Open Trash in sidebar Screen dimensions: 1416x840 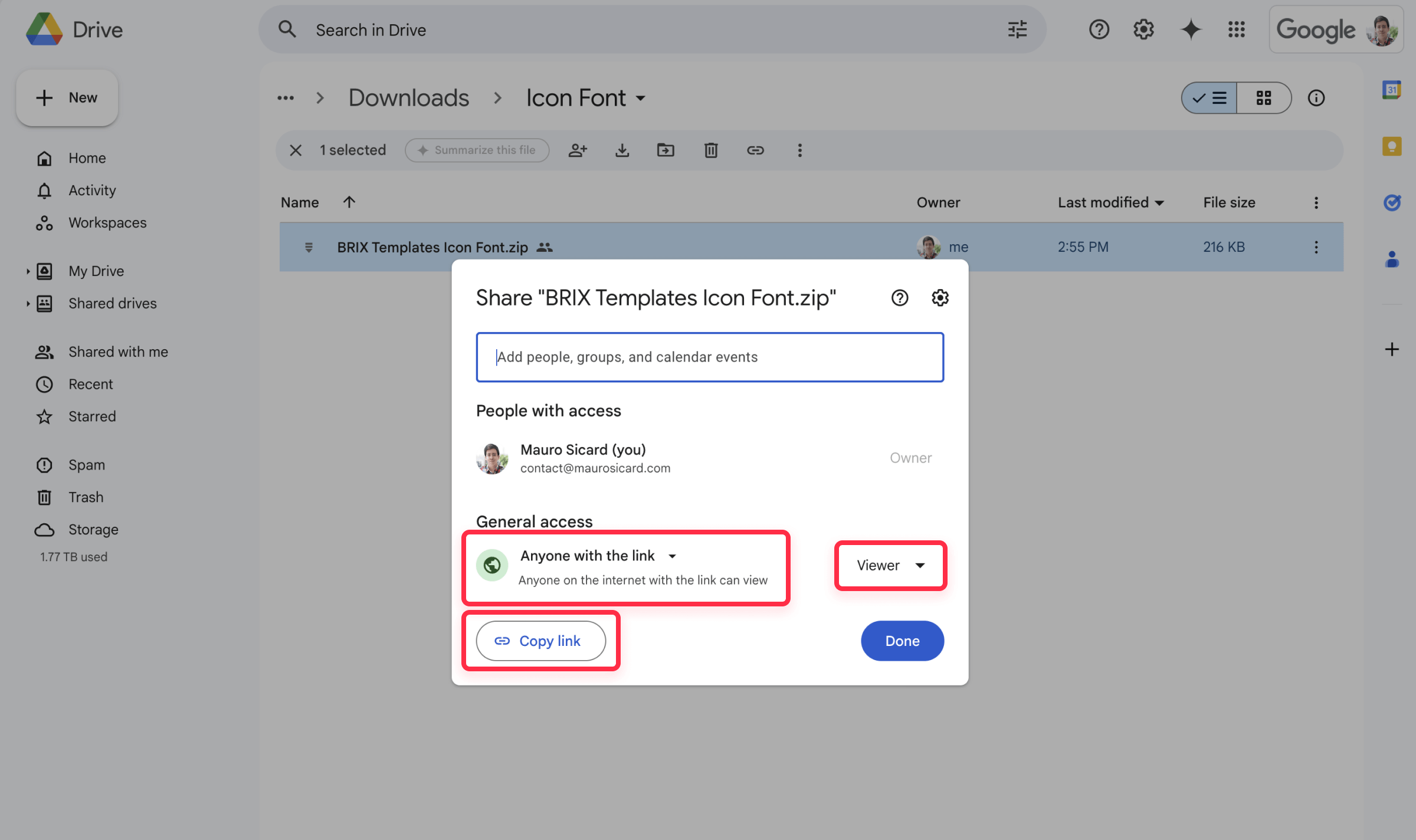[x=69, y=497]
